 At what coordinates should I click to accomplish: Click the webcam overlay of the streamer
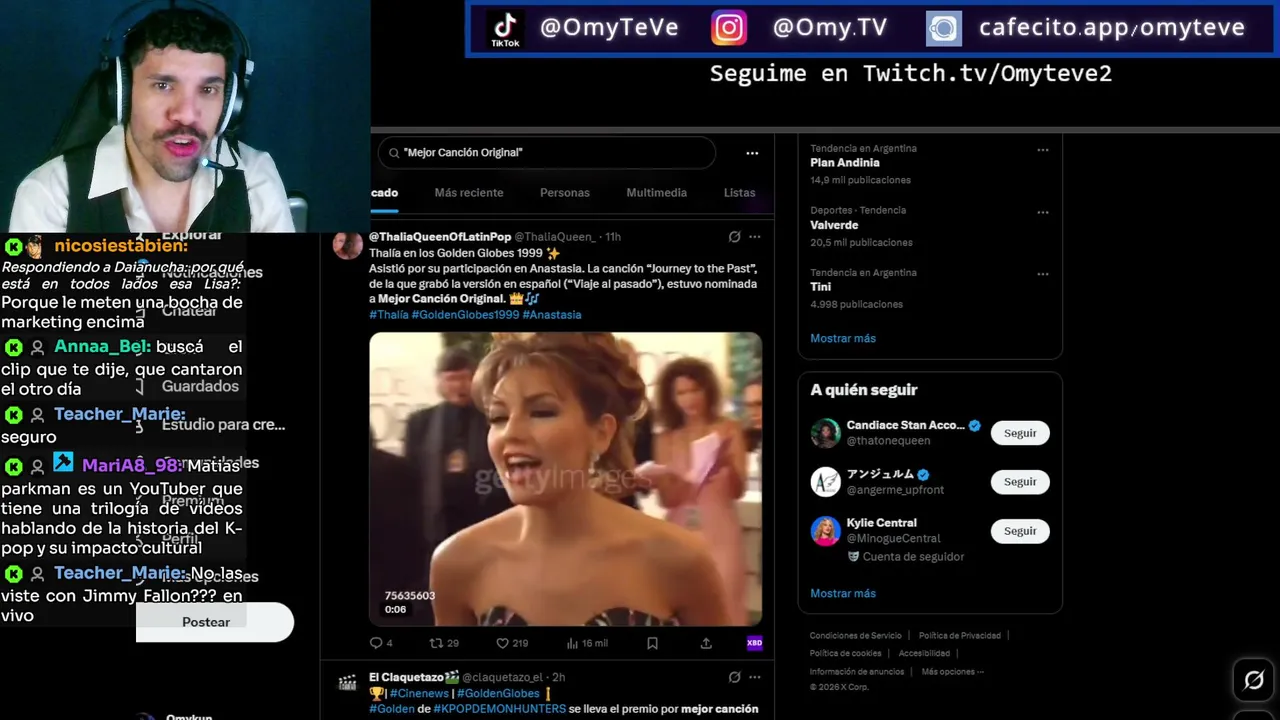tap(185, 116)
